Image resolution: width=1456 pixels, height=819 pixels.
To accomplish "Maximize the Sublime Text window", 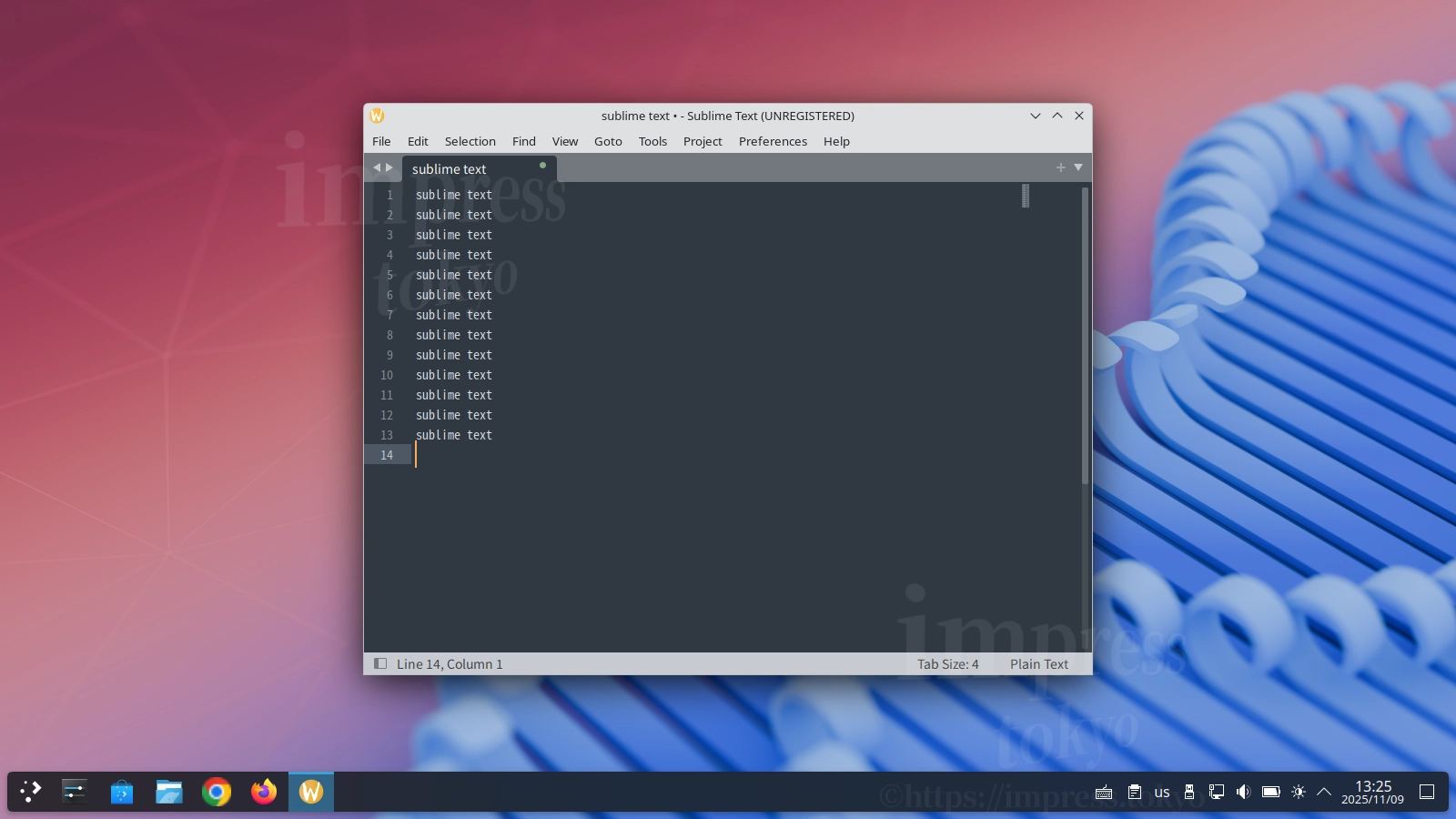I will (x=1057, y=116).
